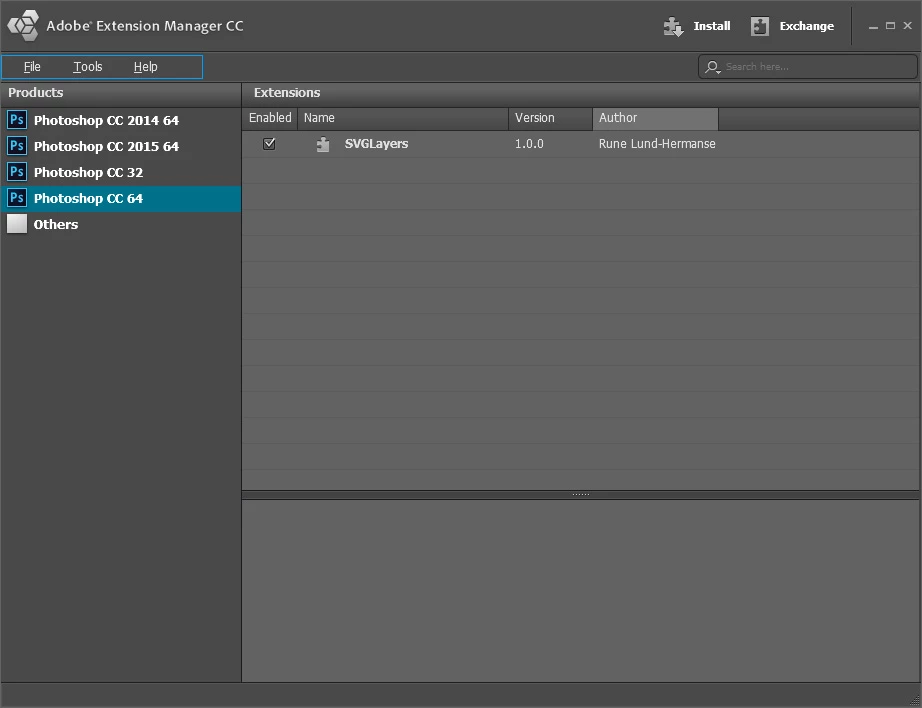
Task: Click the Adobe Extension Manager logo icon
Action: point(23,25)
